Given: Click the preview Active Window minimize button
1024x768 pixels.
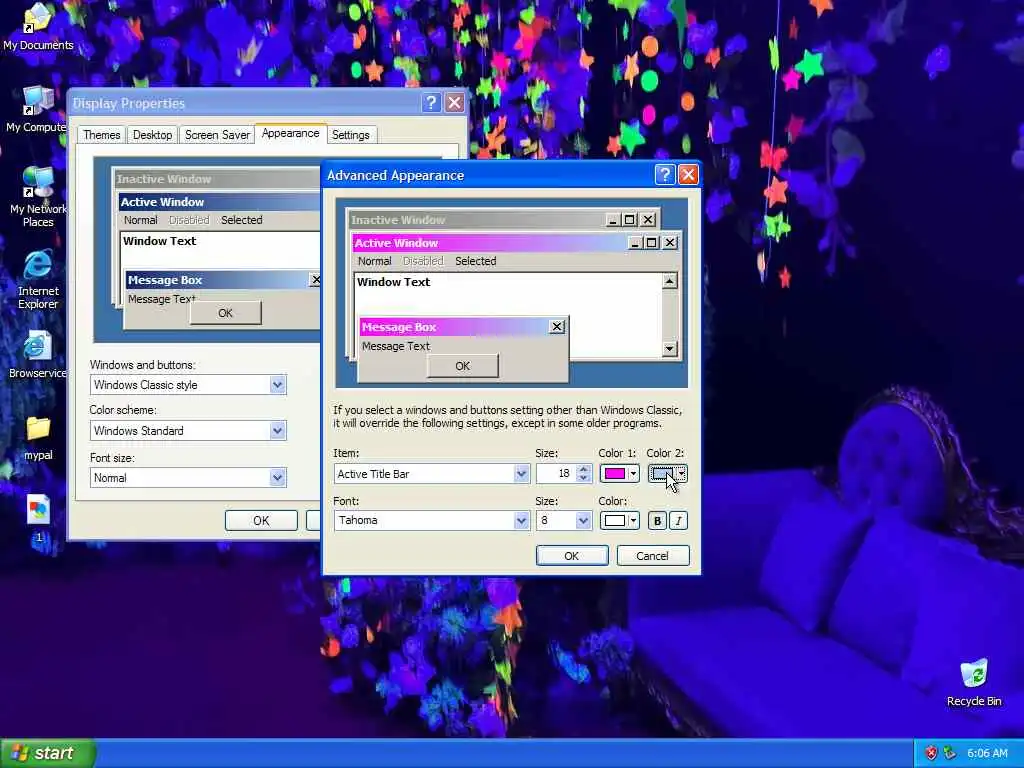Looking at the screenshot, I should tap(635, 242).
